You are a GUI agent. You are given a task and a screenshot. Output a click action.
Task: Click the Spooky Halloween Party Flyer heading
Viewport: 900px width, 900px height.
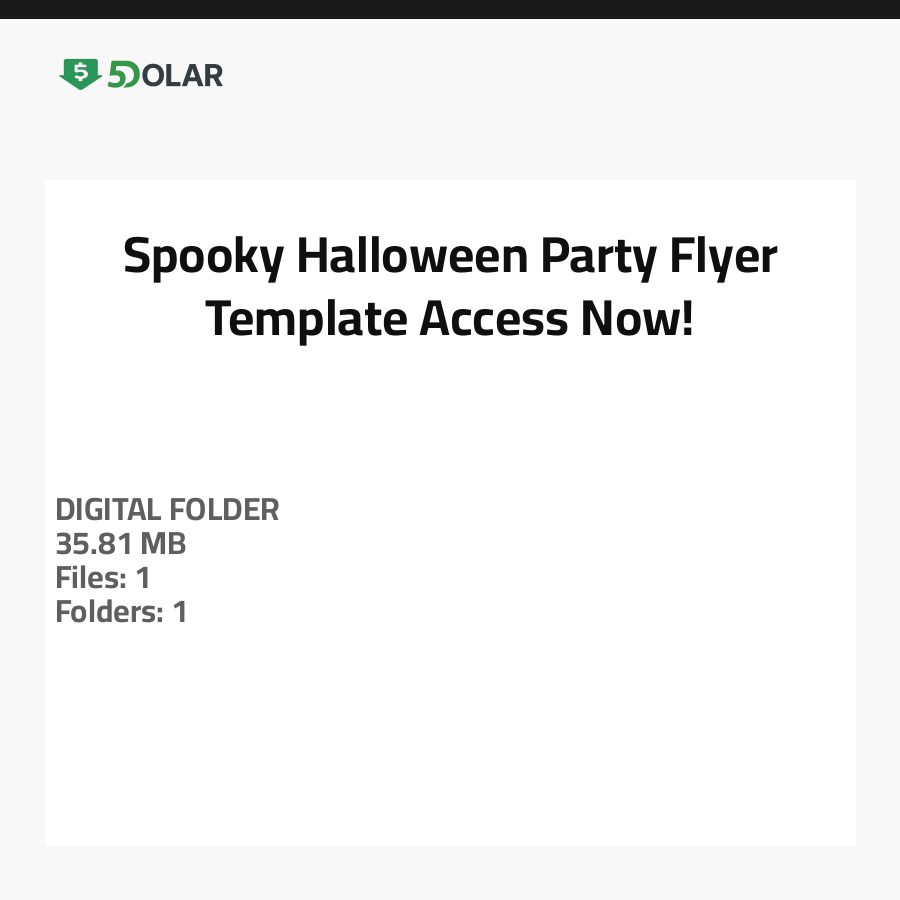tap(450, 257)
